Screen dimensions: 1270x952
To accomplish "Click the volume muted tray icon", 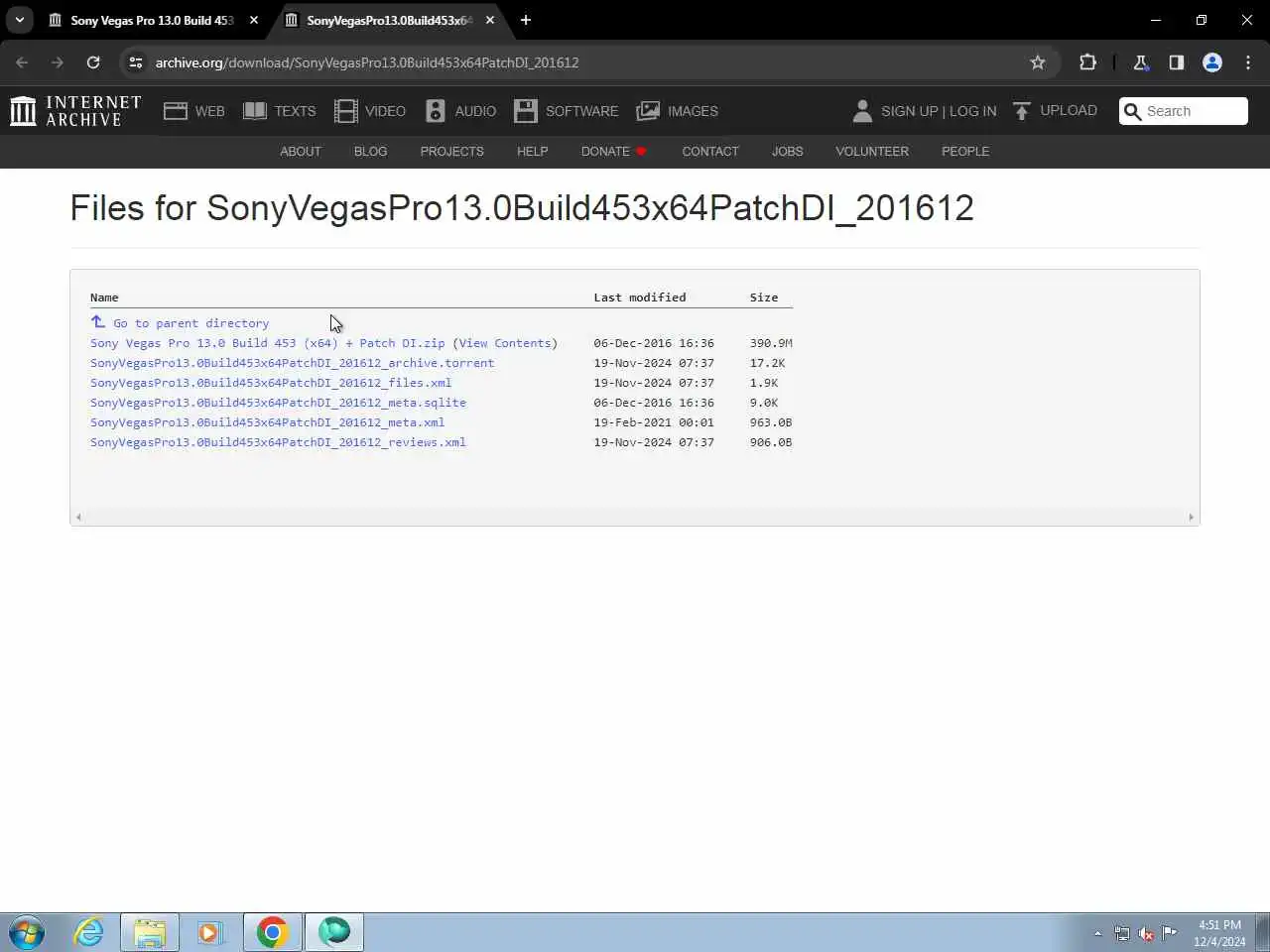I will point(1146,933).
